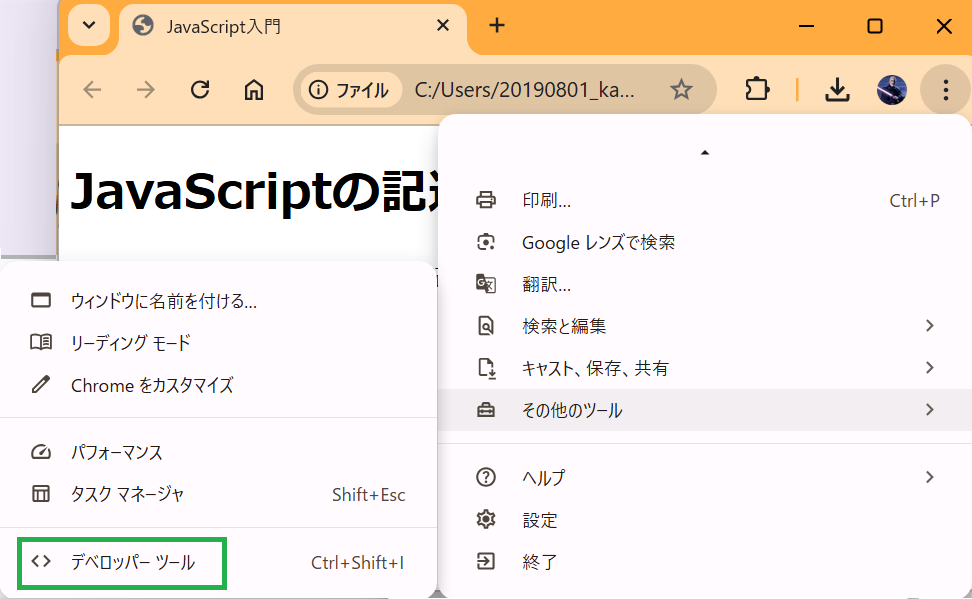The image size is (972, 599).
Task: Click the back navigation arrow
Action: [x=93, y=90]
